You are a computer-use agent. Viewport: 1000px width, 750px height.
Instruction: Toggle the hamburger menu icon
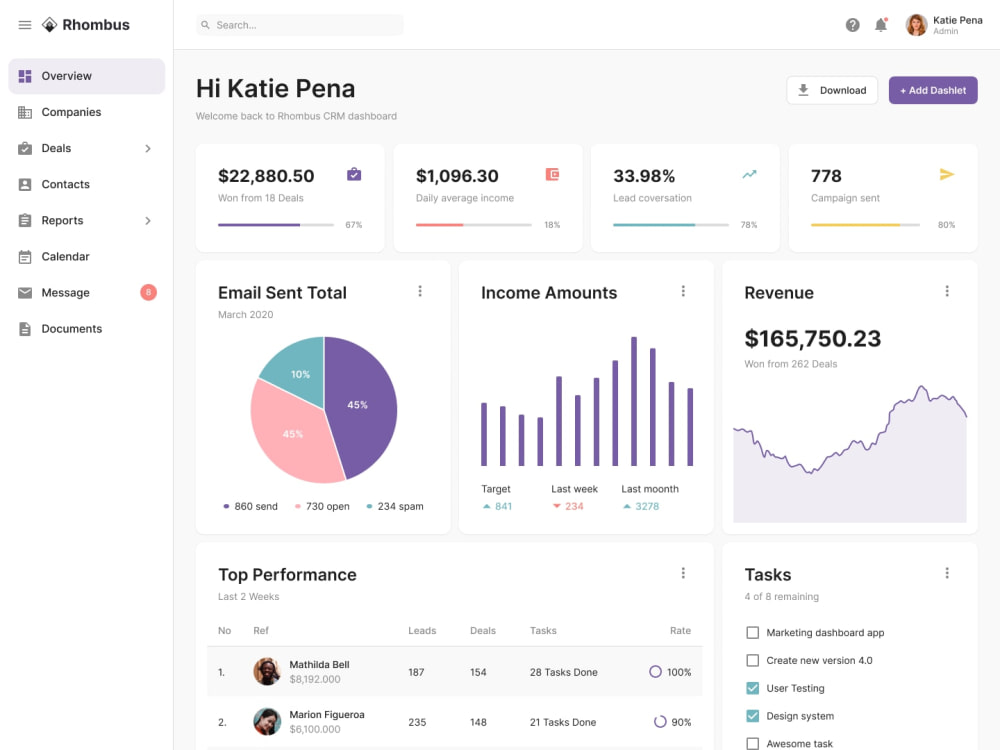25,25
